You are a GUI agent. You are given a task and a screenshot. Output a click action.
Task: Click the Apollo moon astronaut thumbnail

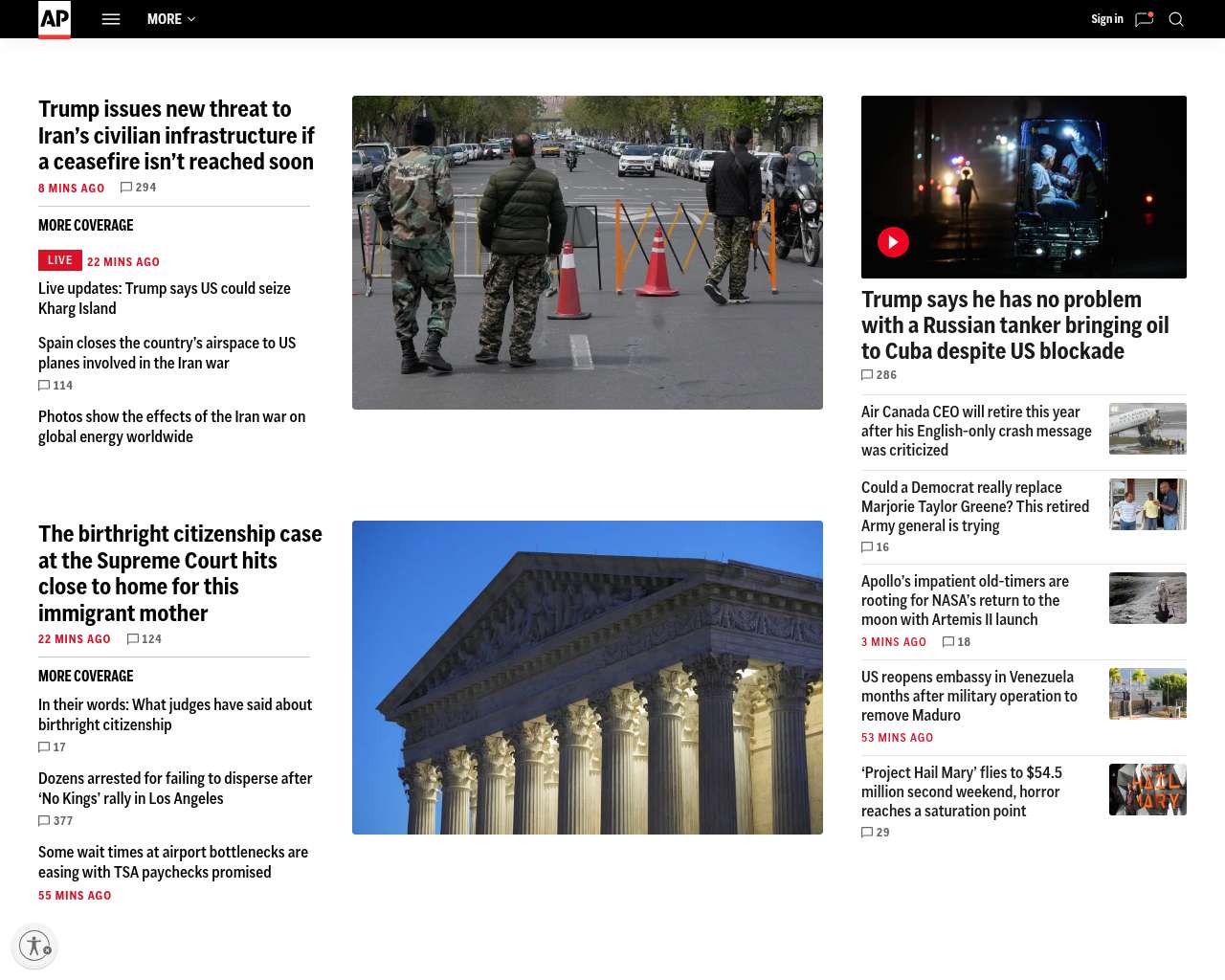point(1147,598)
